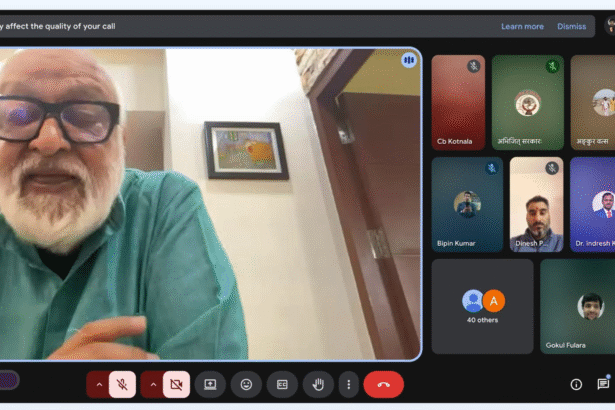Viewport: 615px width, 410px height.
Task: Click the 40 others participants tile
Action: (x=482, y=306)
